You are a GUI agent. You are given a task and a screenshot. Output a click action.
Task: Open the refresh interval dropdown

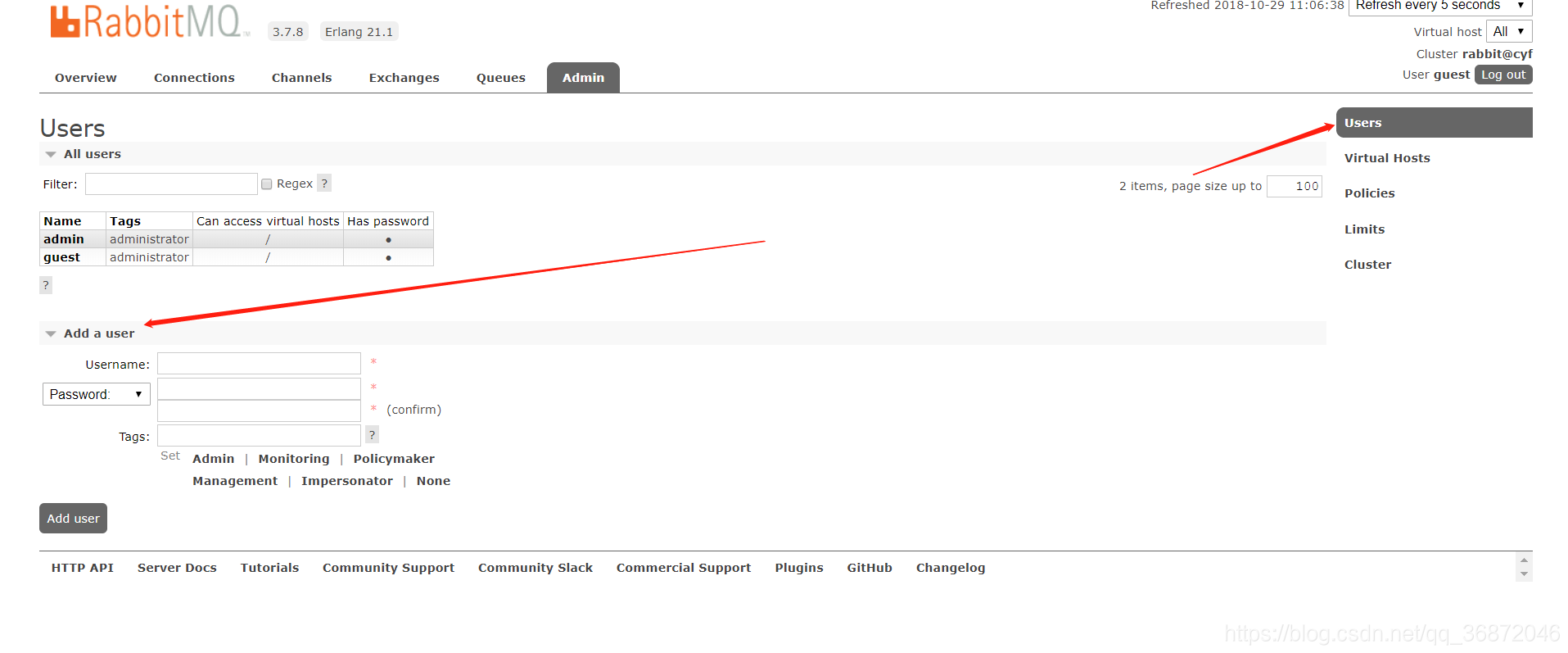[x=1440, y=6]
